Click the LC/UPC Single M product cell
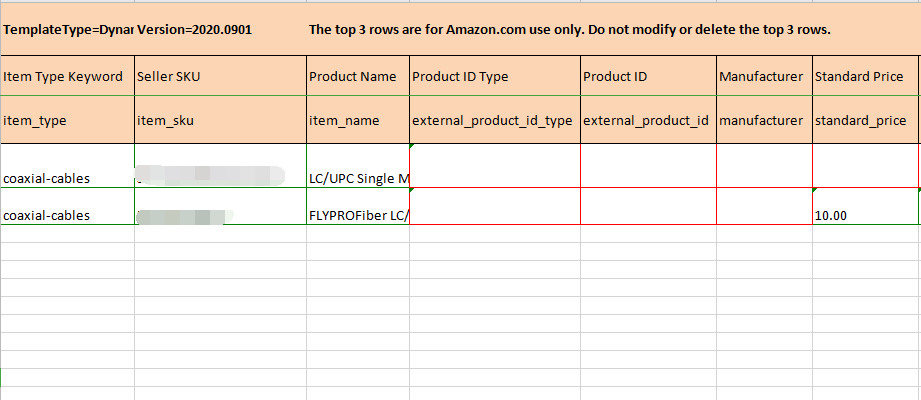 pos(356,178)
